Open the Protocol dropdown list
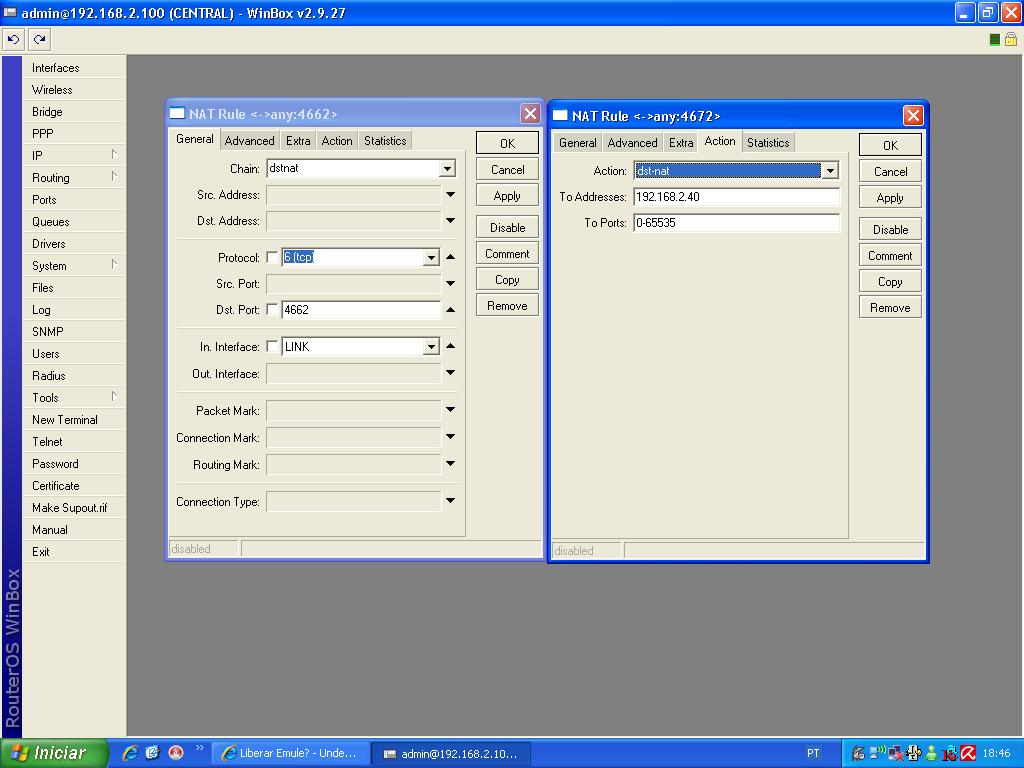 pyautogui.click(x=431, y=258)
